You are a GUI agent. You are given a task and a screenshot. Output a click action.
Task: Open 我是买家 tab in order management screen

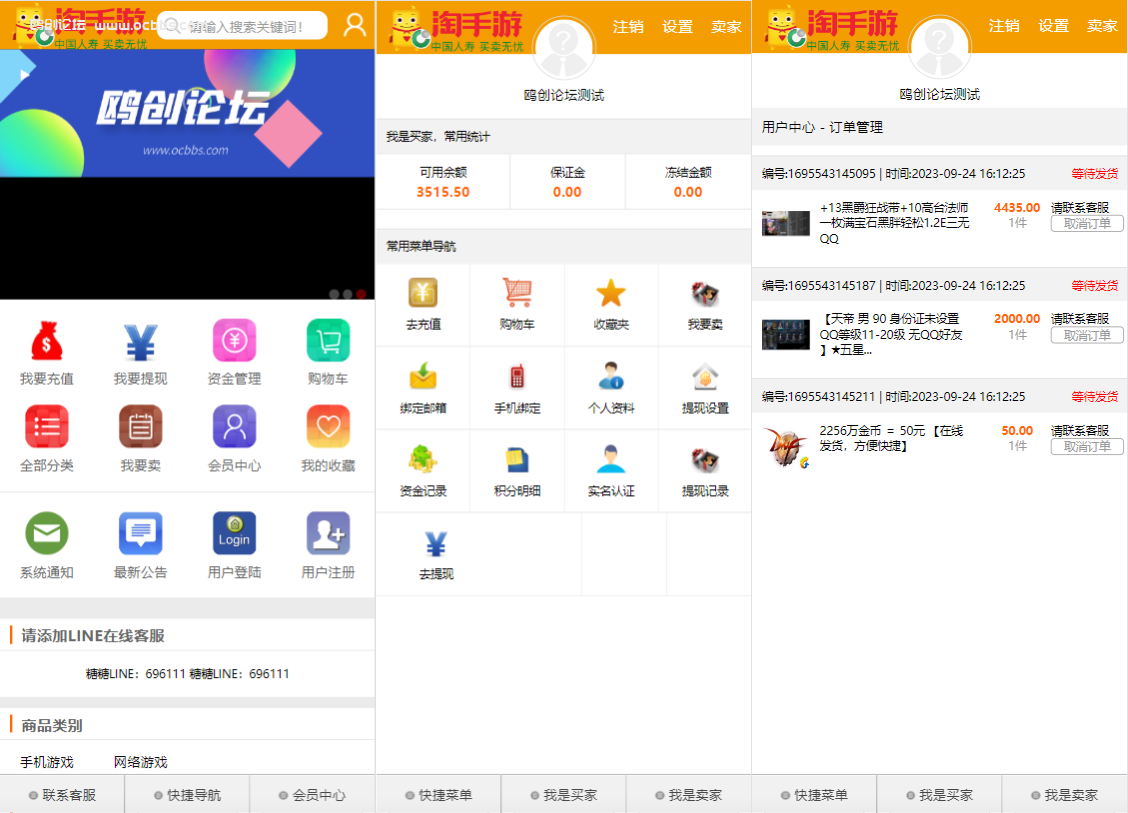[x=939, y=795]
